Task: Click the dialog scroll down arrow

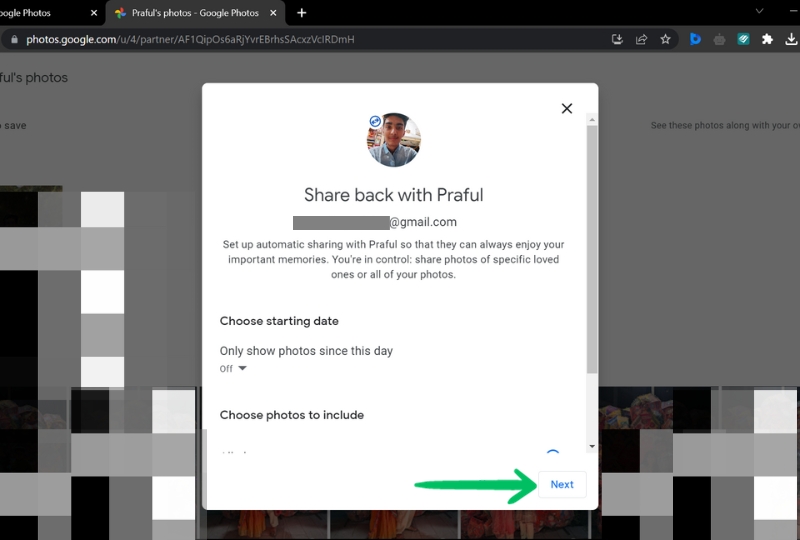Action: [592, 446]
